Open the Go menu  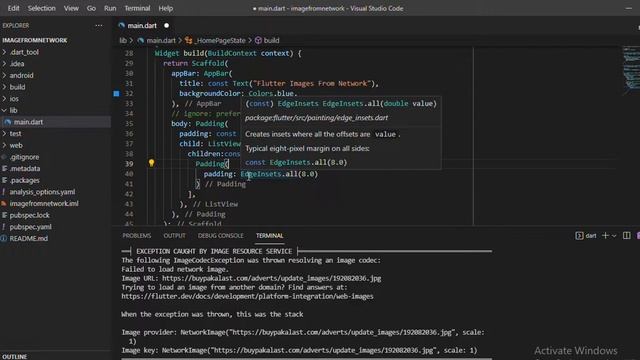click(x=91, y=8)
